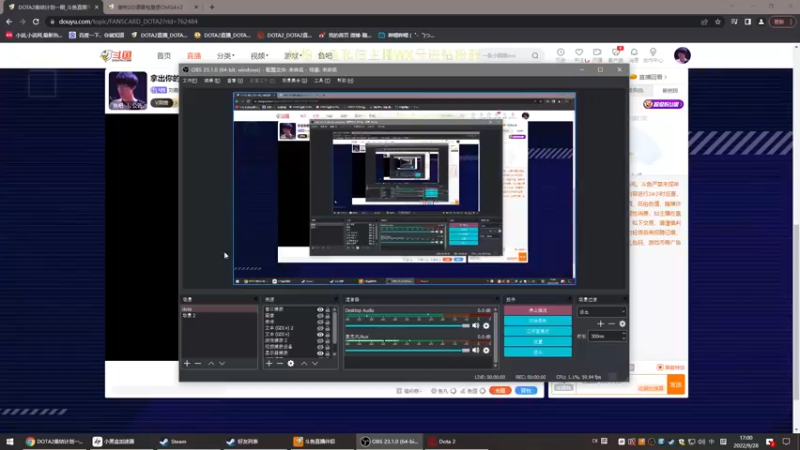The height and width of the screenshot is (450, 800).
Task: Open the Windows Start menu
Action: coord(9,441)
